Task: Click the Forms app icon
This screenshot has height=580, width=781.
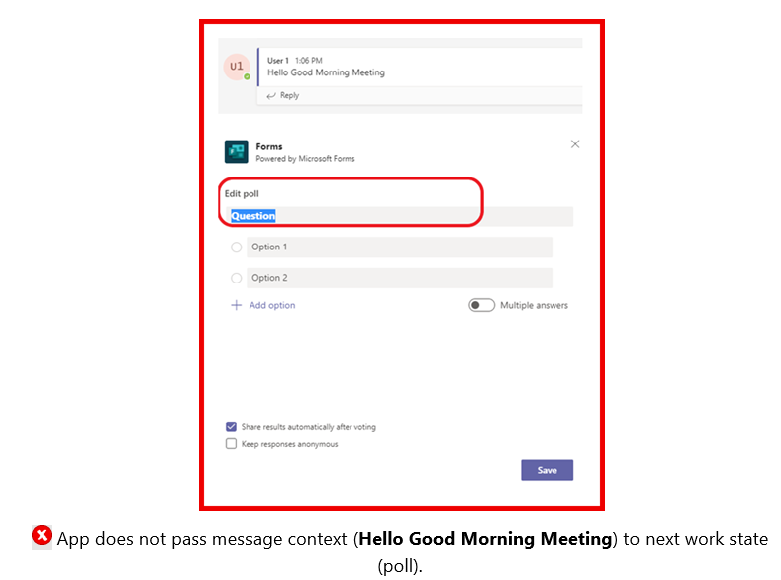Action: (x=236, y=151)
